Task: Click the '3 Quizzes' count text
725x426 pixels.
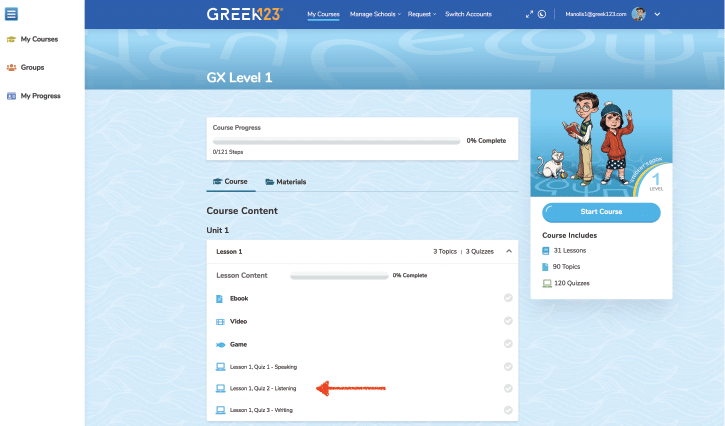Action: (479, 252)
